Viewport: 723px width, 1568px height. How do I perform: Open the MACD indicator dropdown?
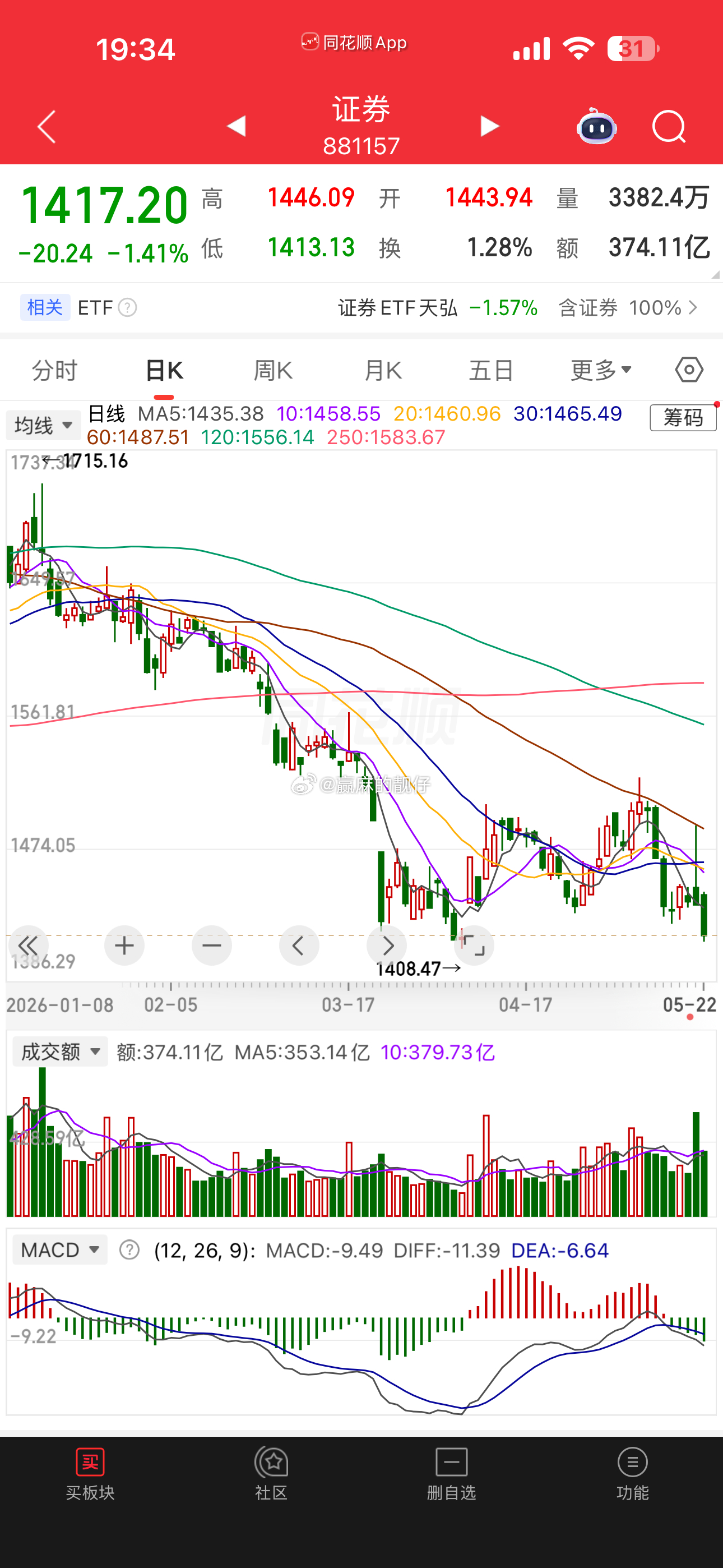(59, 1249)
